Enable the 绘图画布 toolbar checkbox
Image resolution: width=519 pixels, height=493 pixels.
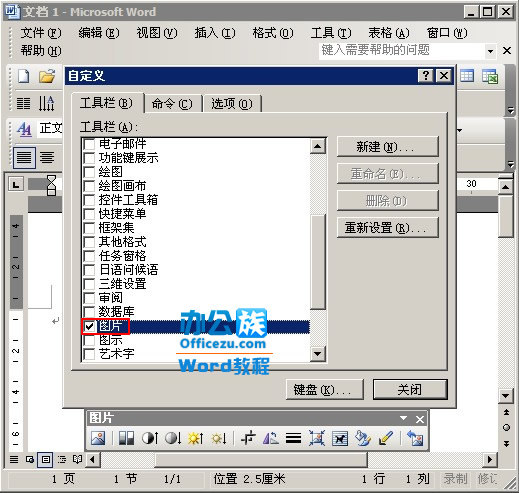[89, 186]
